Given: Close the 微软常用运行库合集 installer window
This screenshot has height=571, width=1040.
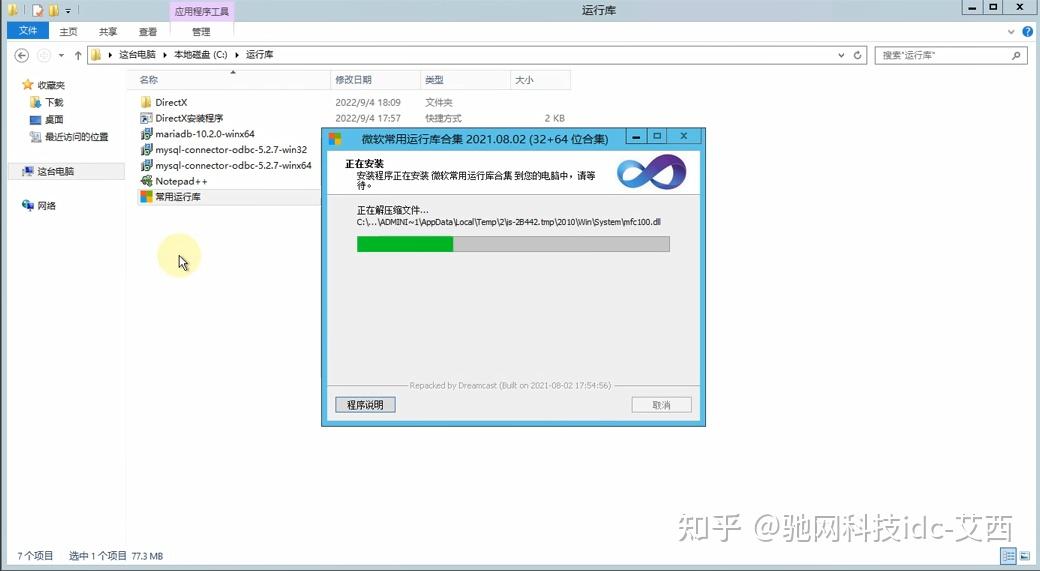Looking at the screenshot, I should click(684, 136).
